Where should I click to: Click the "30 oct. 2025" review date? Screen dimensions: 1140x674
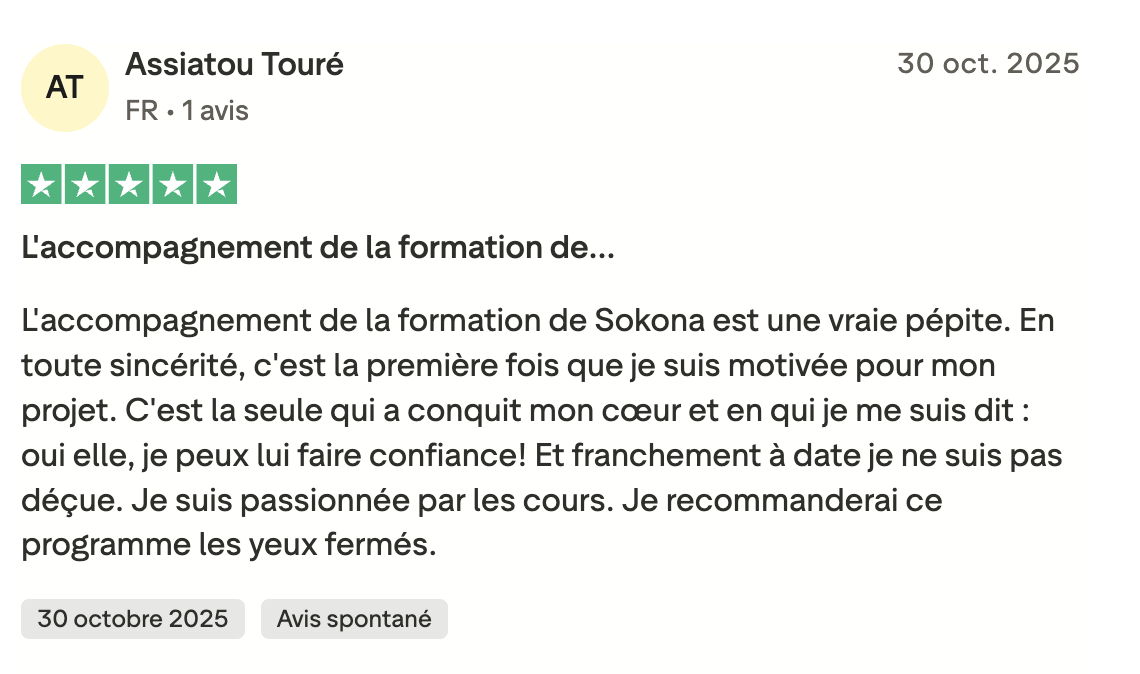tap(988, 64)
